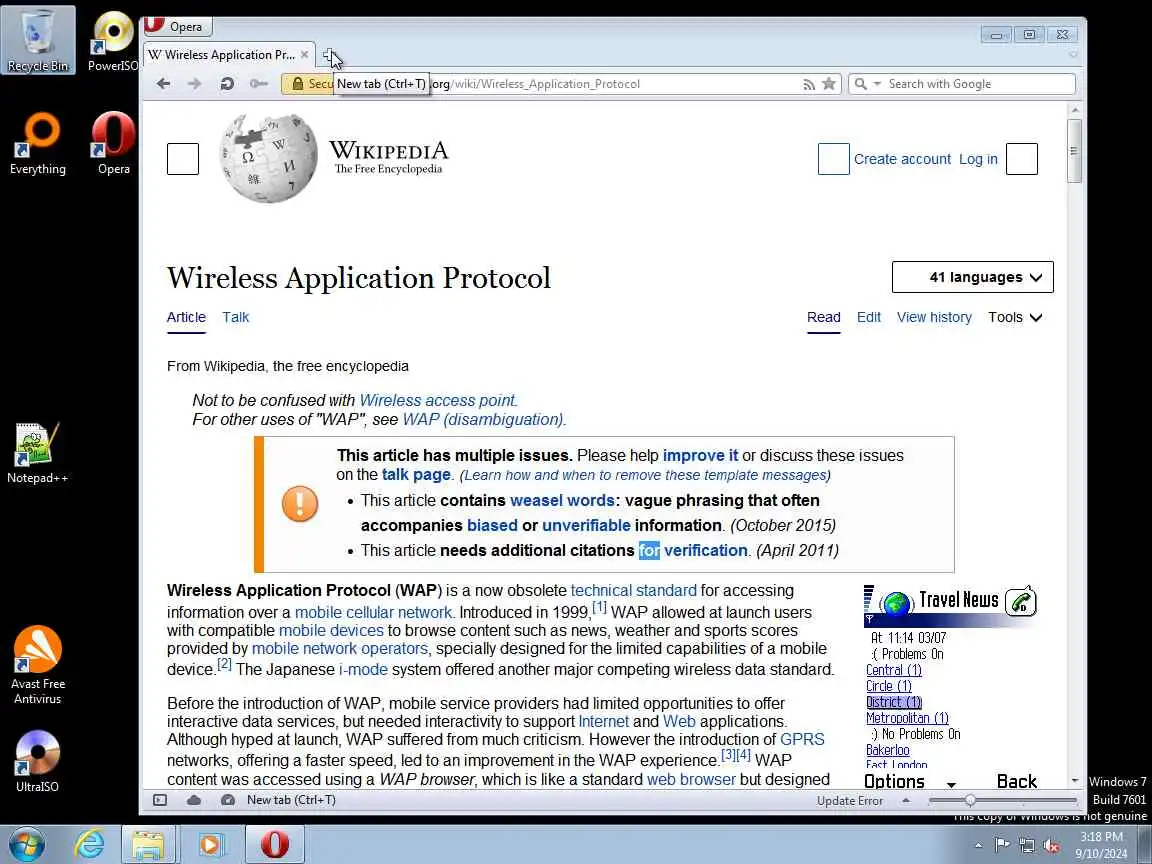Open technical standard link
This screenshot has height=864, width=1152.
pyautogui.click(x=633, y=591)
